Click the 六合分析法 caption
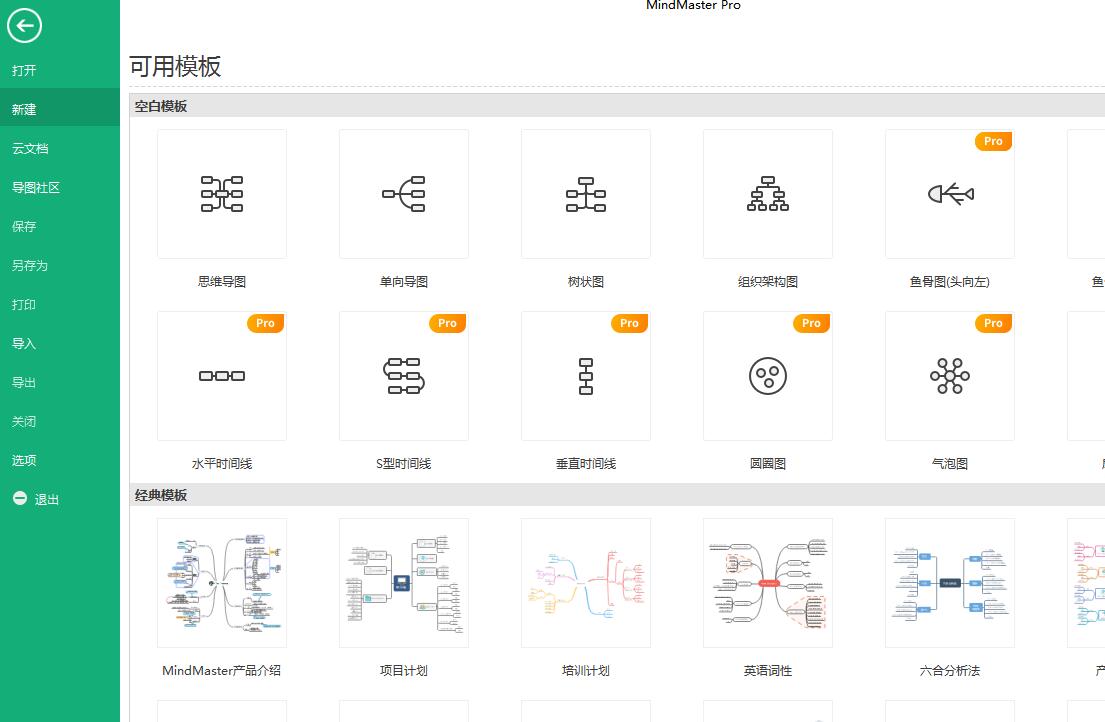 click(950, 671)
